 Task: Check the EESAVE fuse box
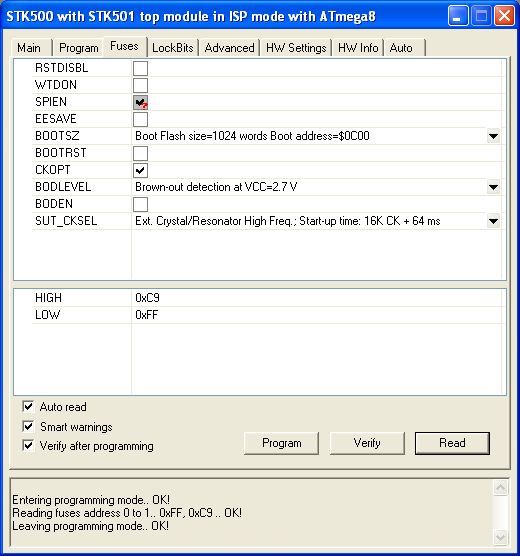(140, 119)
